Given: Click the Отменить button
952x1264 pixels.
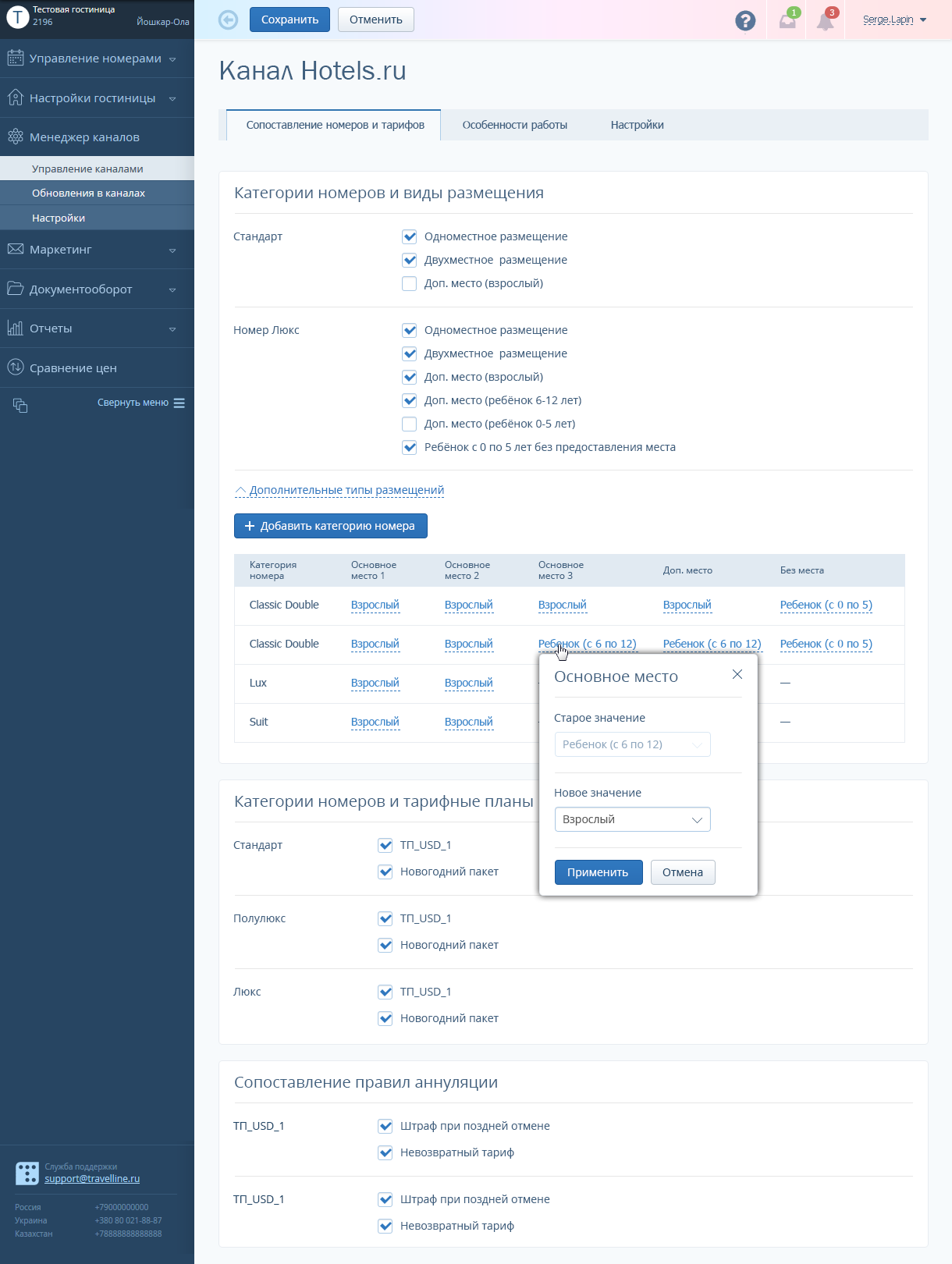Looking at the screenshot, I should [376, 20].
